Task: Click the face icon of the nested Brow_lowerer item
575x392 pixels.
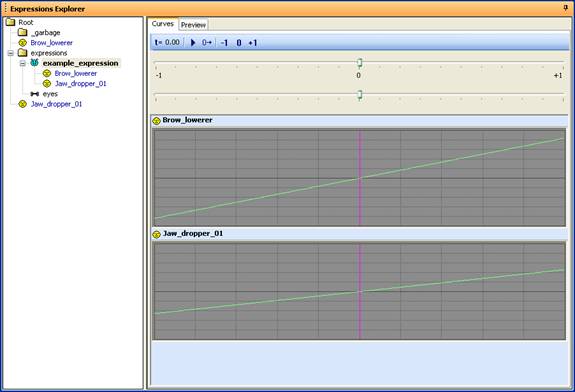Action: coord(47,73)
